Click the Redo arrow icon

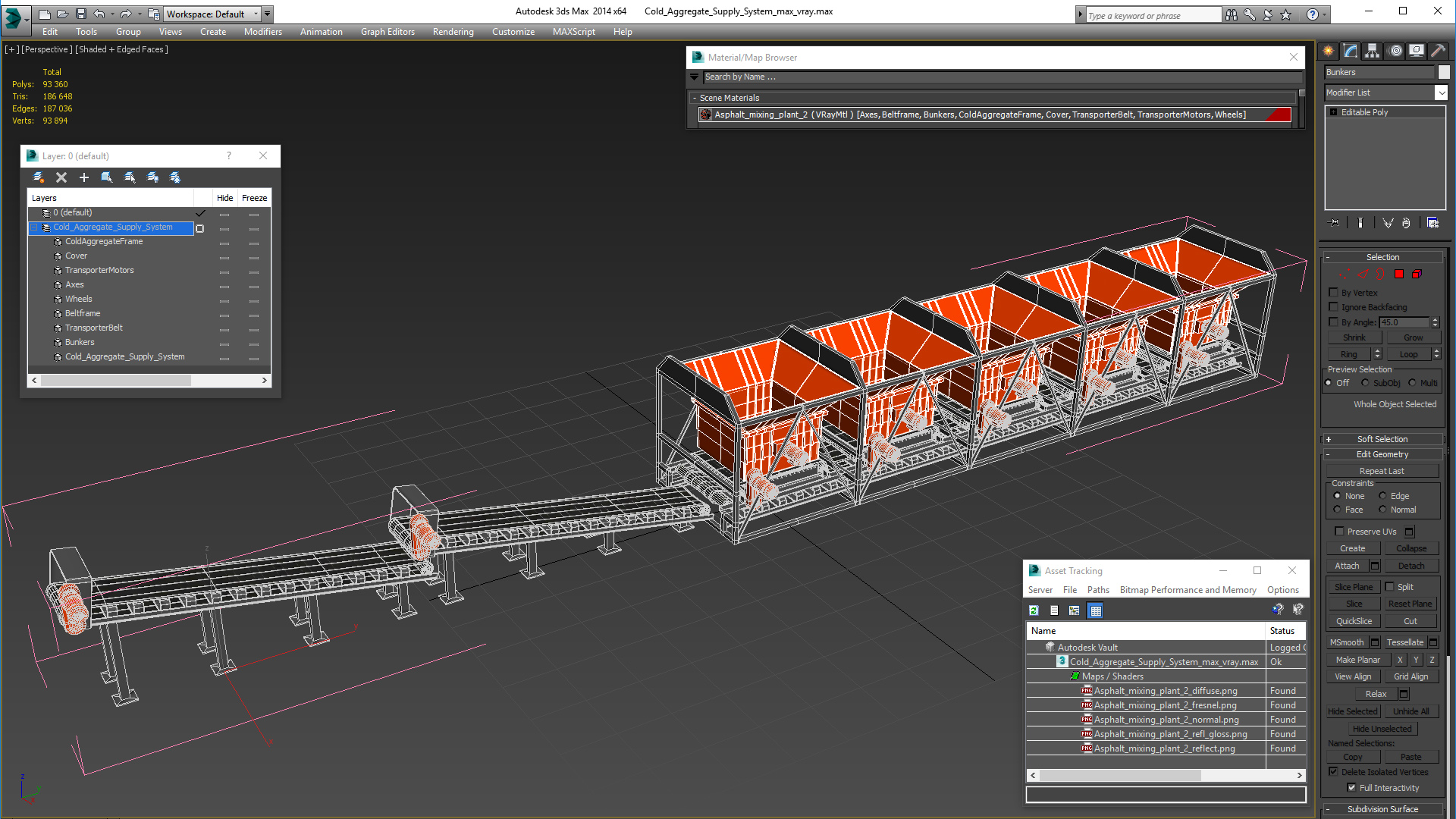click(x=126, y=14)
